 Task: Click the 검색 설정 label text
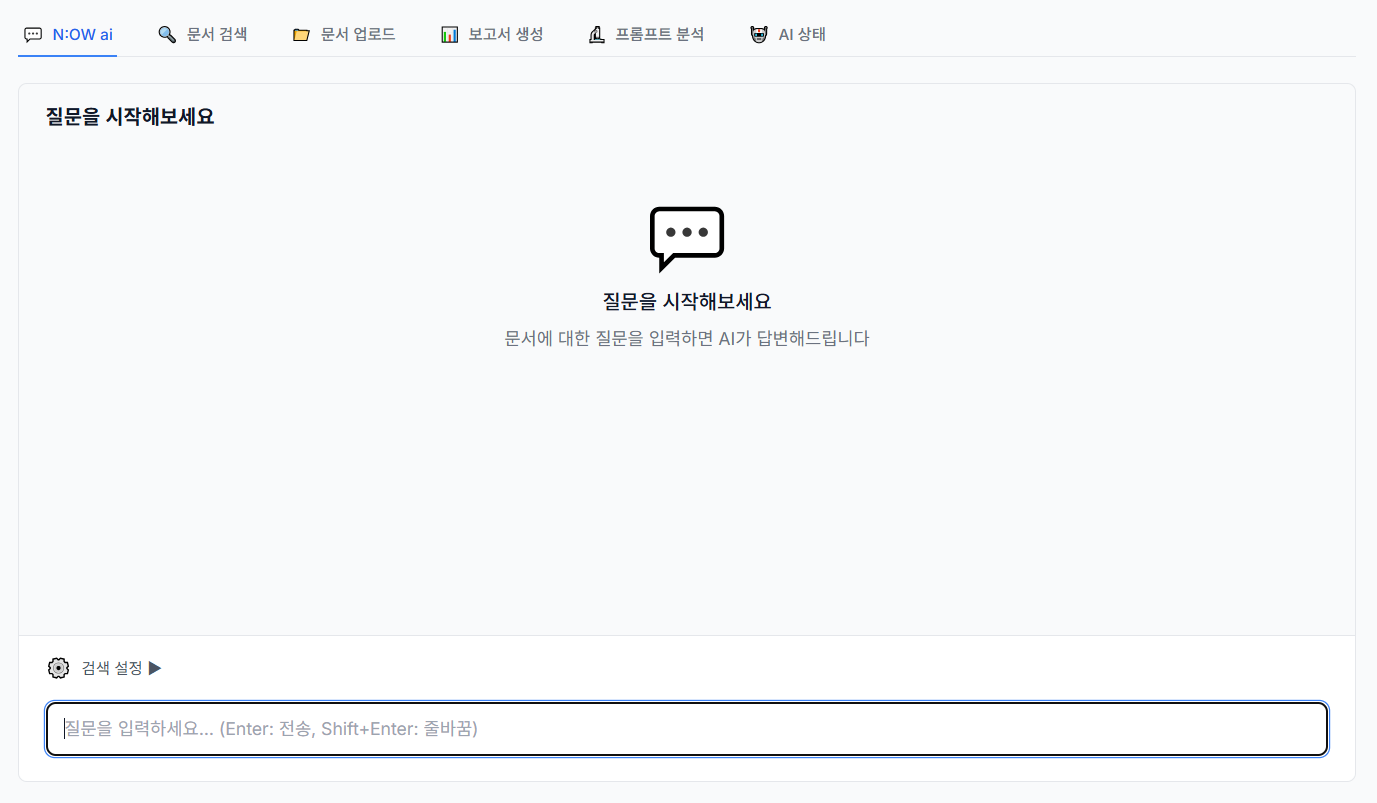click(x=113, y=667)
